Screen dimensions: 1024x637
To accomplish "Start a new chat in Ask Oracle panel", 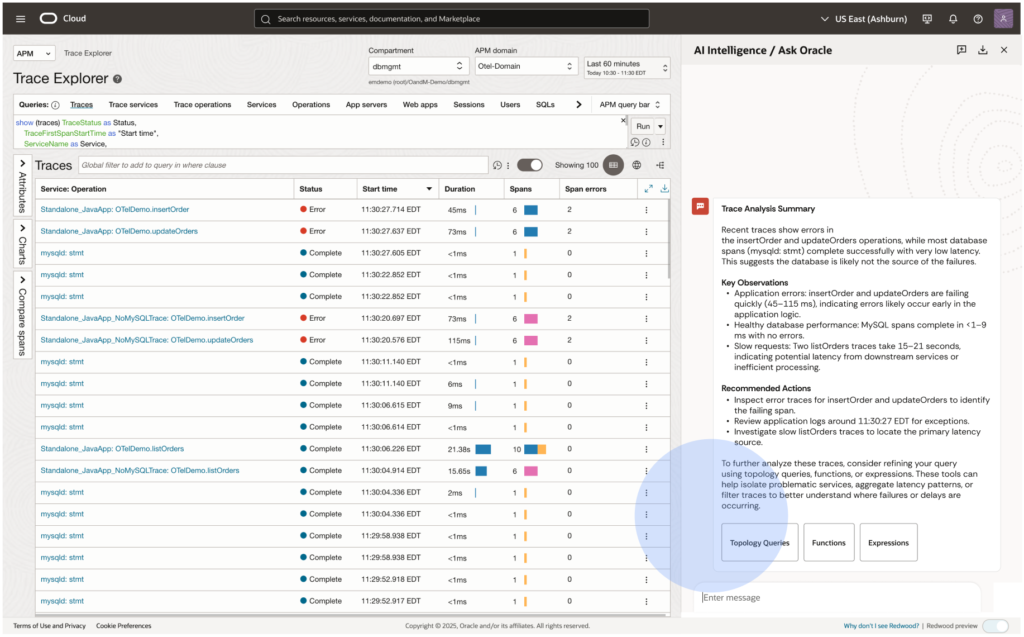I will 961,50.
